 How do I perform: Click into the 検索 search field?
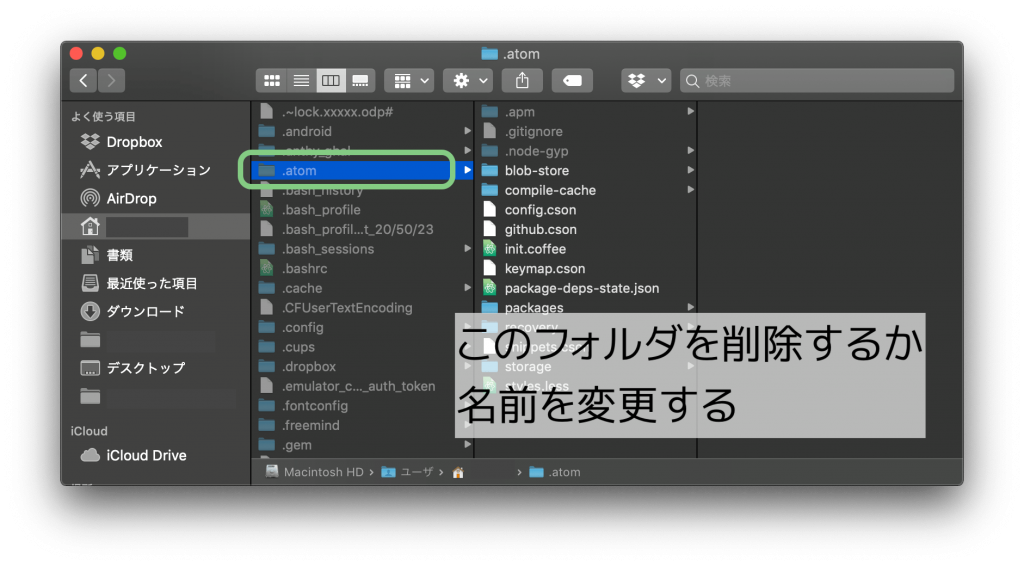pos(817,80)
